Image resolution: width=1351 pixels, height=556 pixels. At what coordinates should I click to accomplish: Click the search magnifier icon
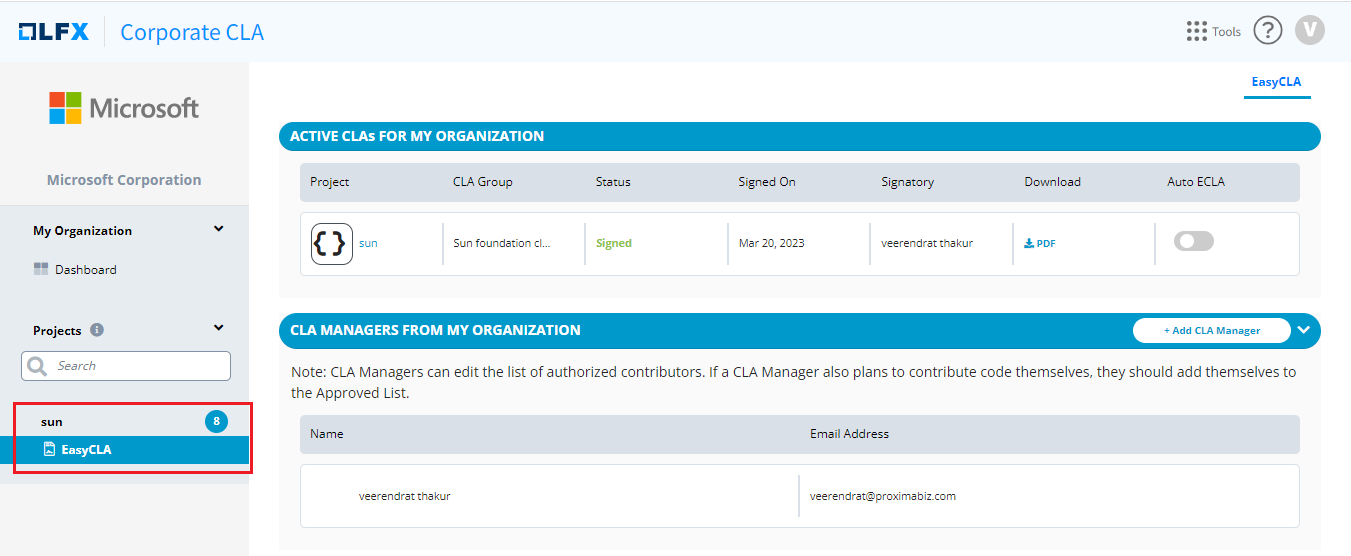coord(38,366)
